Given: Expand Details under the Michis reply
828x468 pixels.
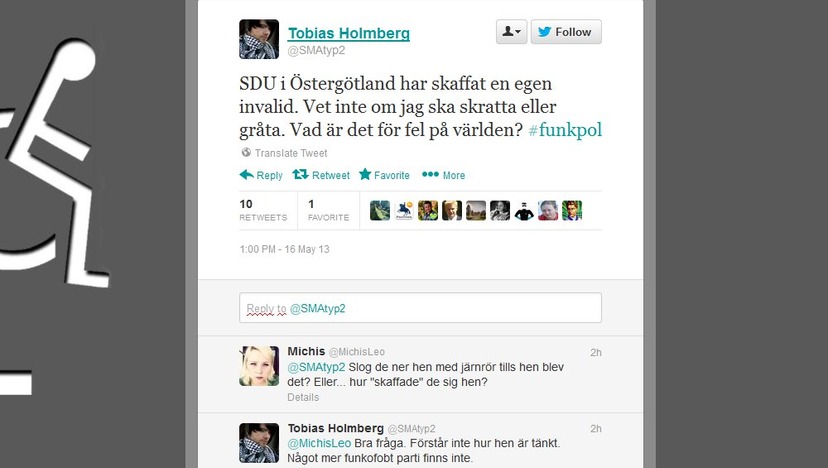Looking at the screenshot, I should pos(303,397).
